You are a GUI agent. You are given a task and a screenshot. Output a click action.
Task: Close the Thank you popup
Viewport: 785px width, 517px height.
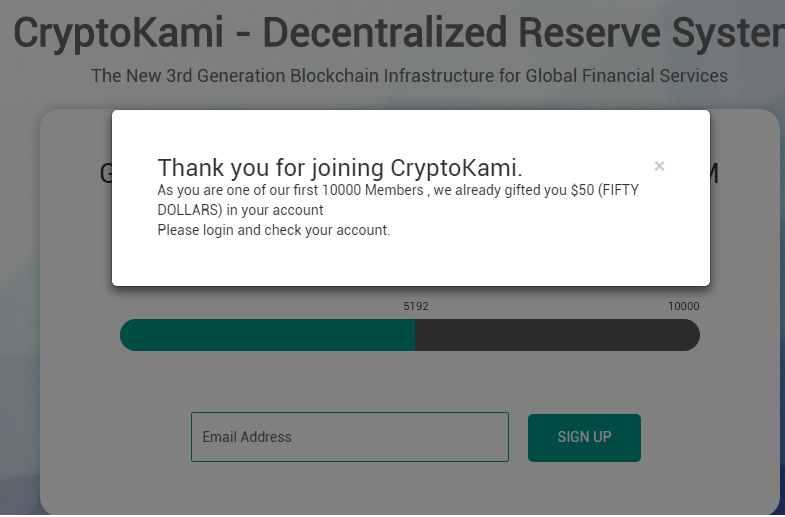pos(659,166)
